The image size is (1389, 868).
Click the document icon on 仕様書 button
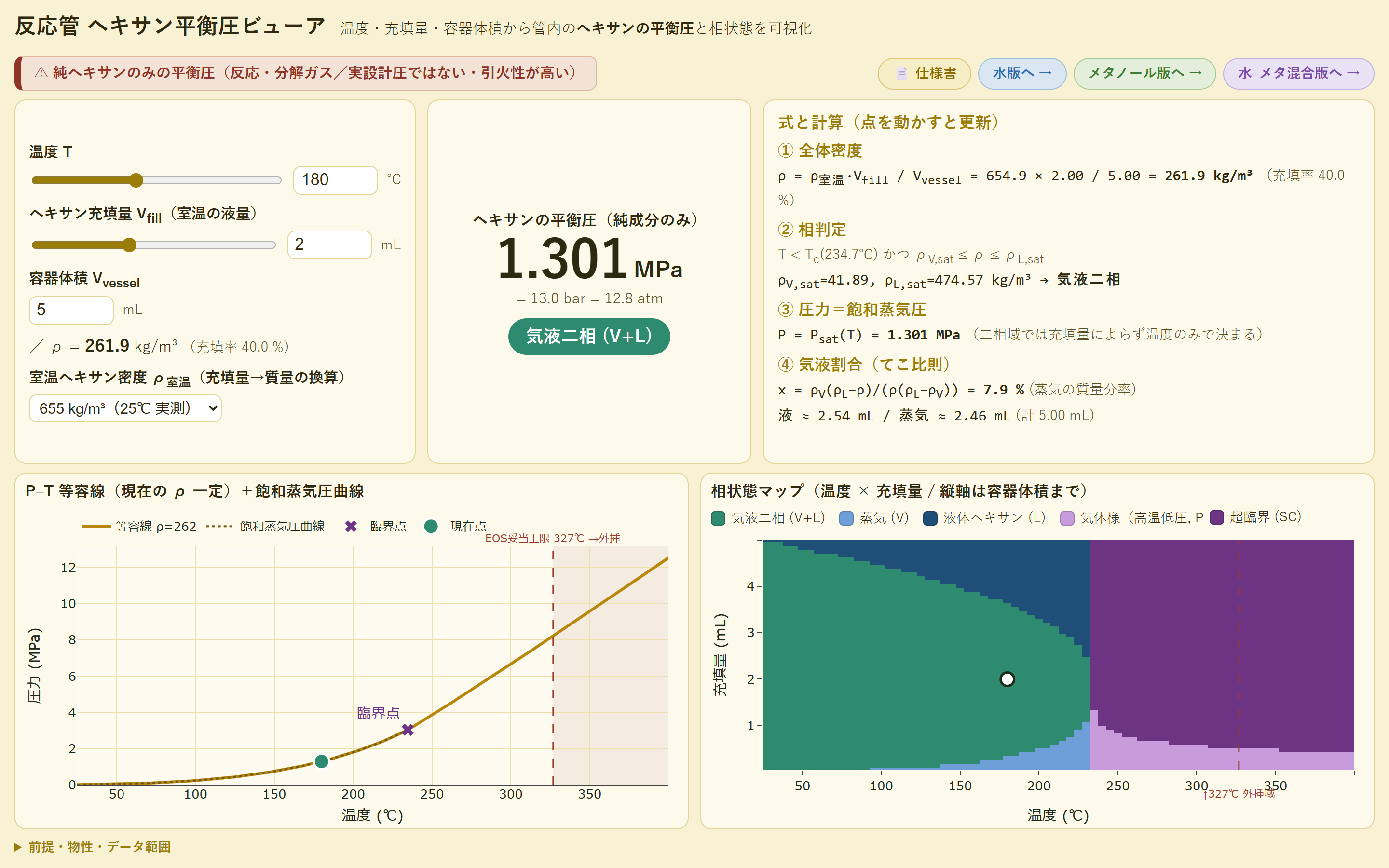(902, 73)
